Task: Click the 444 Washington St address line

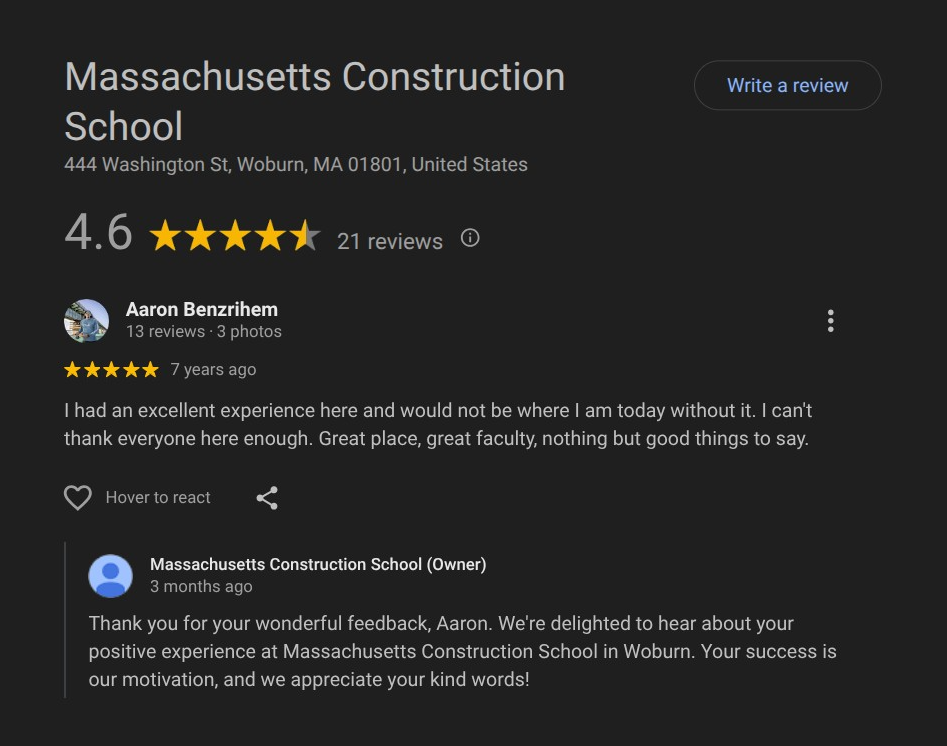Action: tap(296, 165)
